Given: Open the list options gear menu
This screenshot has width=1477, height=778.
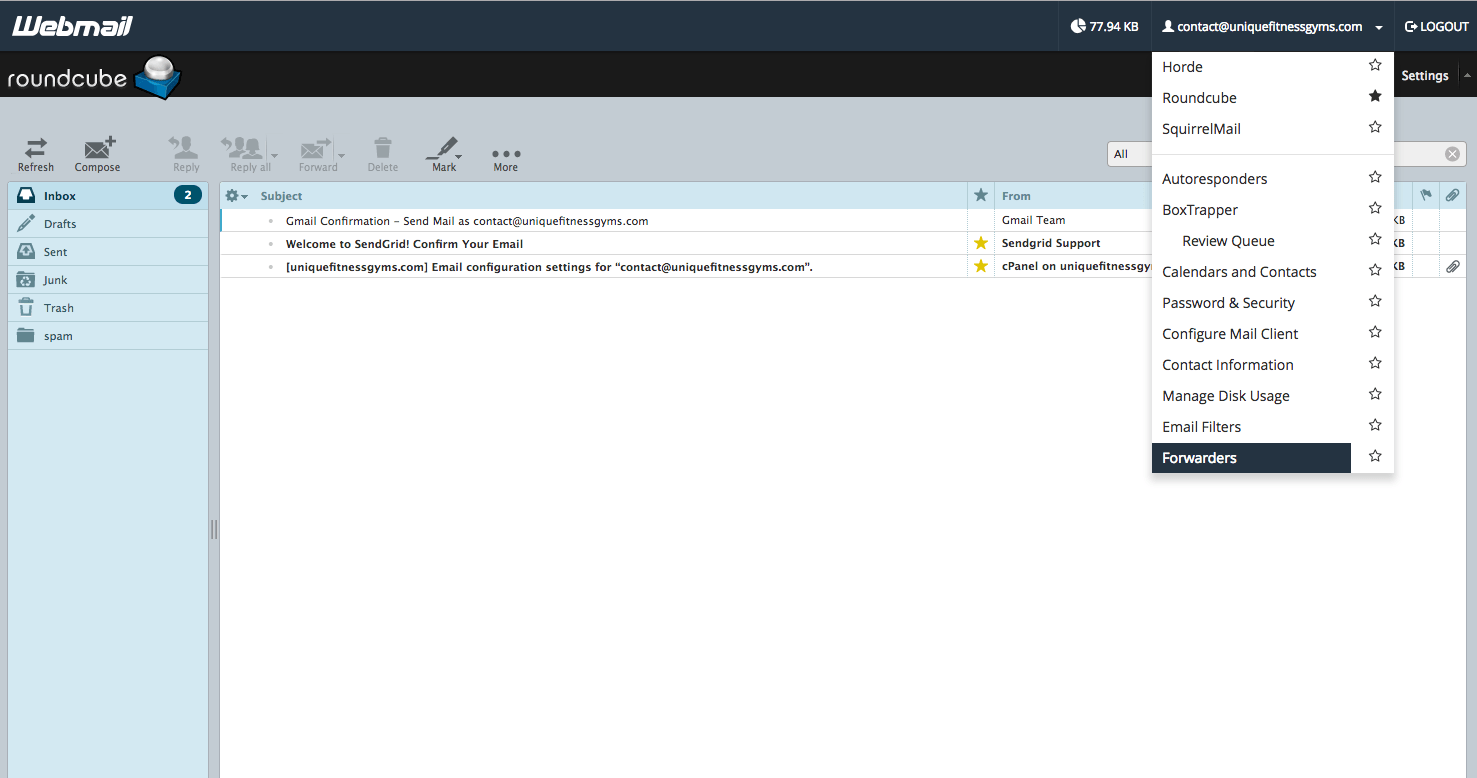Looking at the screenshot, I should point(236,196).
